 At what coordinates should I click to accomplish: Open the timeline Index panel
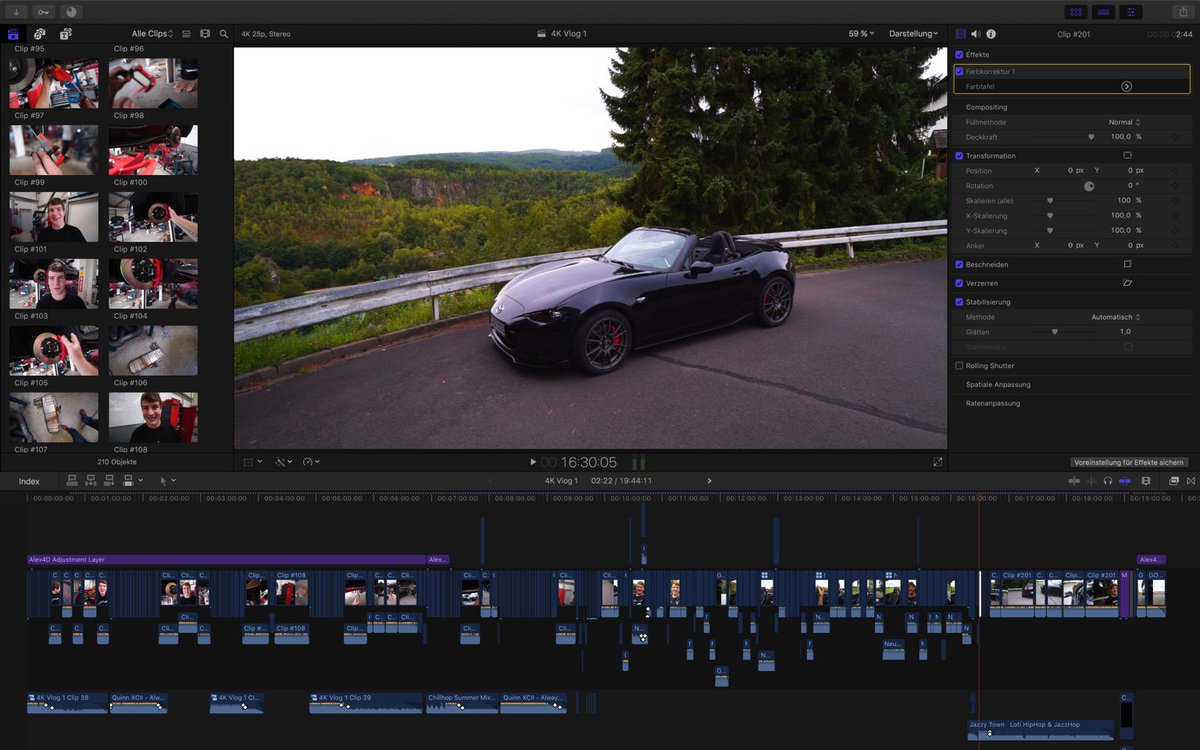coord(29,481)
